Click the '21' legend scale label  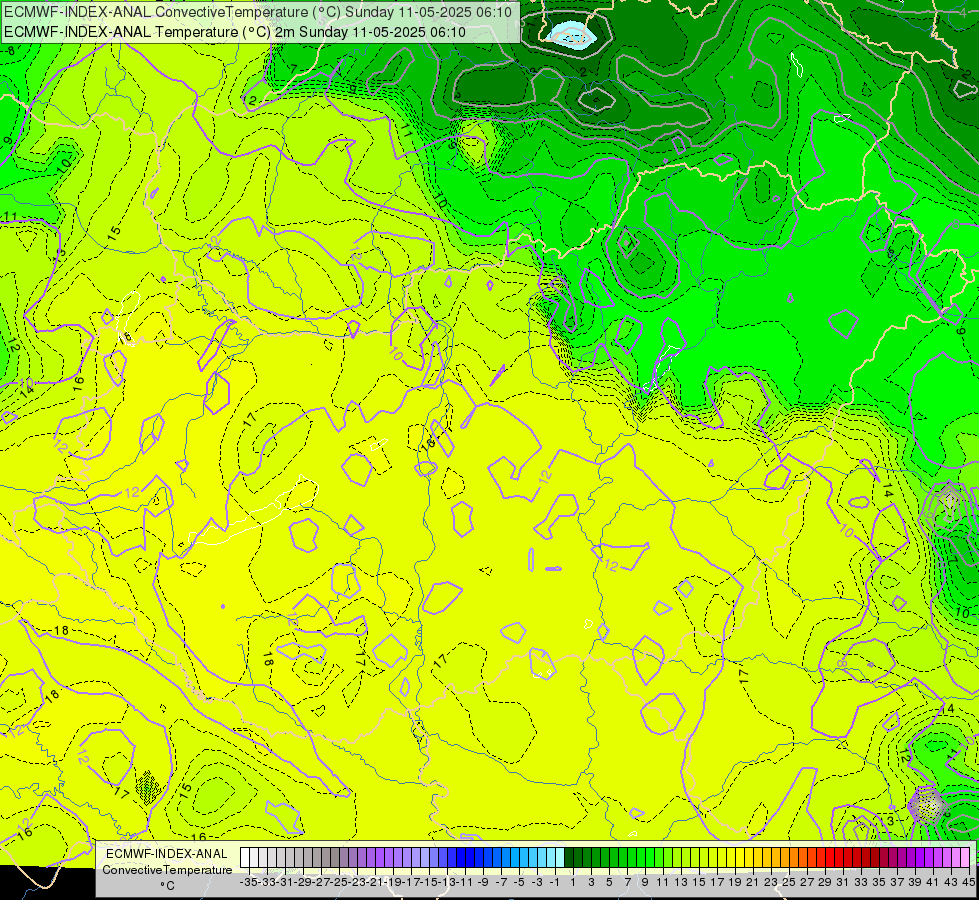(x=753, y=882)
